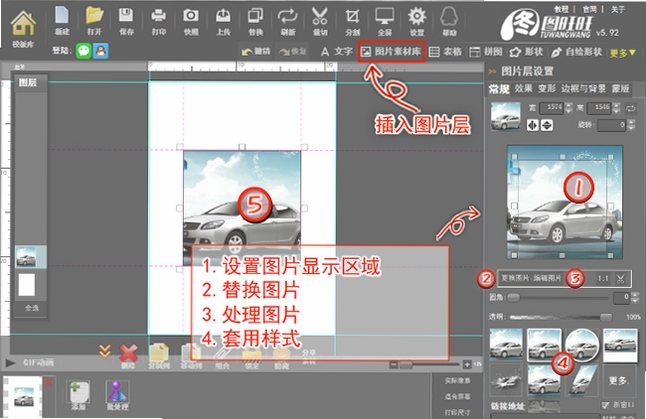This screenshot has width=646, height=419.
Task: Click the zoom in plus button
Action: [467, 365]
